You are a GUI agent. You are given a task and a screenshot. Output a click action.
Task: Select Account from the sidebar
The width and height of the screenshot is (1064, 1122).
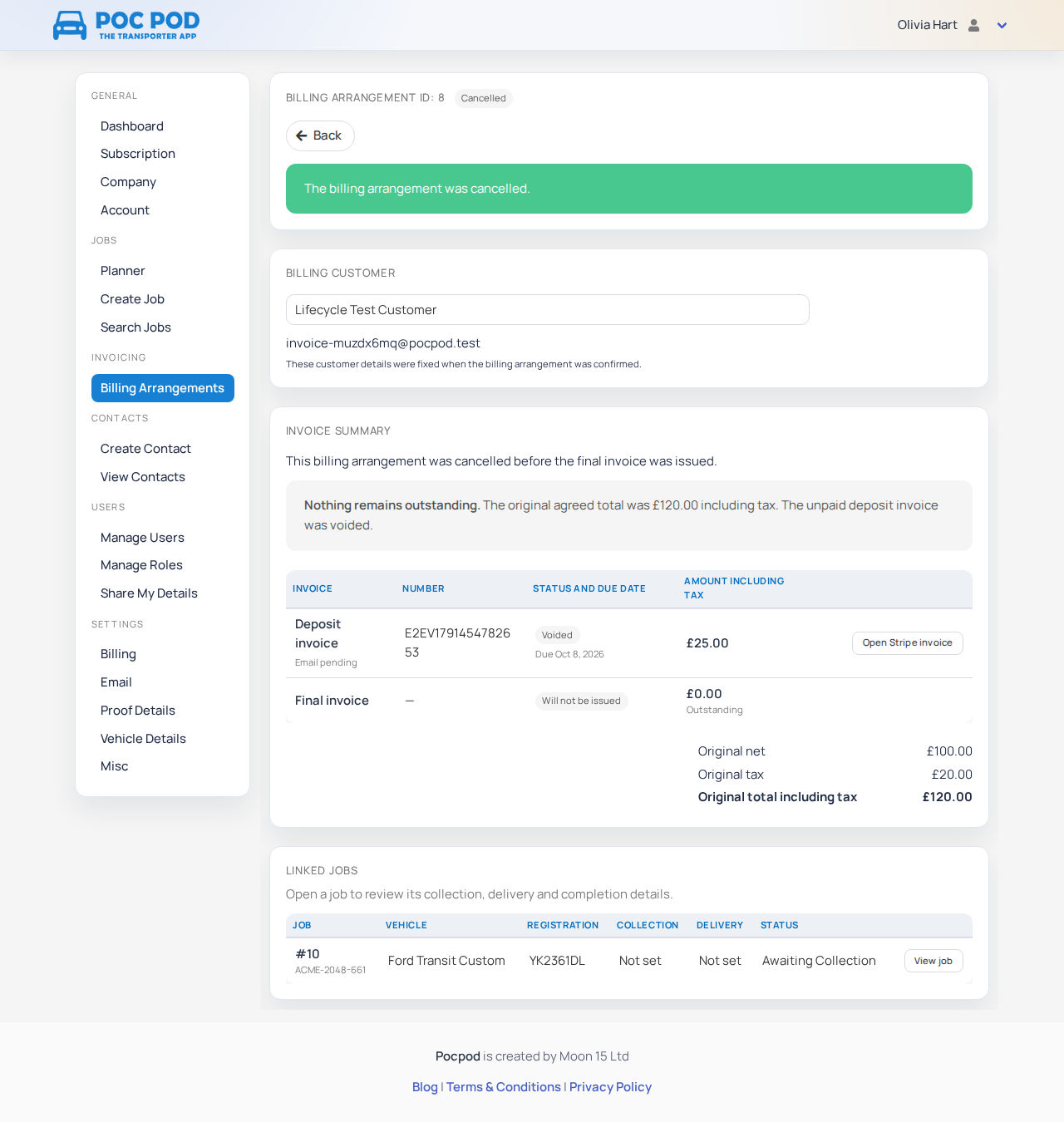[x=125, y=210]
